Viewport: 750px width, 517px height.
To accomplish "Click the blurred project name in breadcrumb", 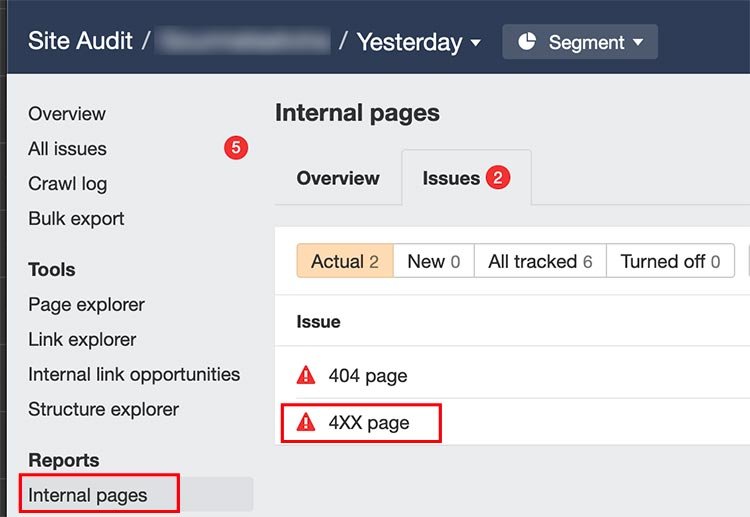I will point(243,41).
